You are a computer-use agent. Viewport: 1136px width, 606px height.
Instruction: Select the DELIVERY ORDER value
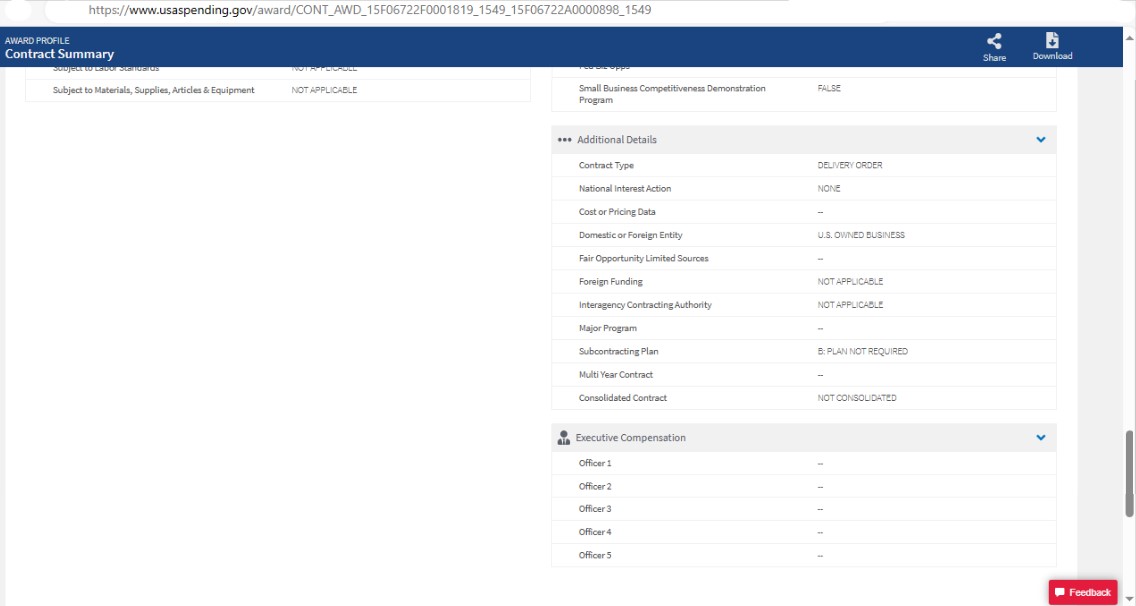[850, 165]
